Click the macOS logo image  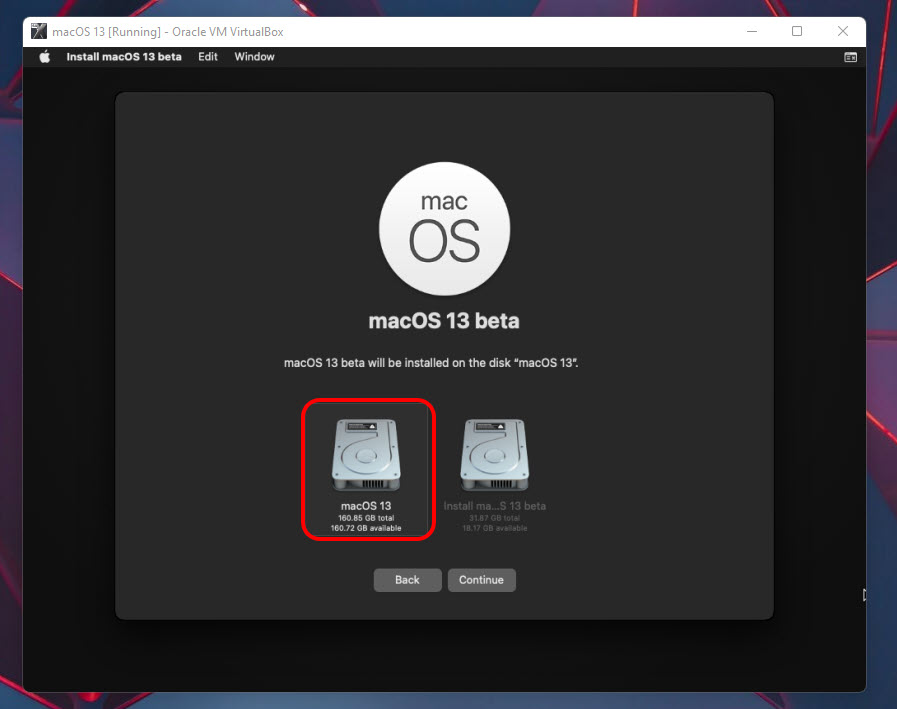pos(444,228)
